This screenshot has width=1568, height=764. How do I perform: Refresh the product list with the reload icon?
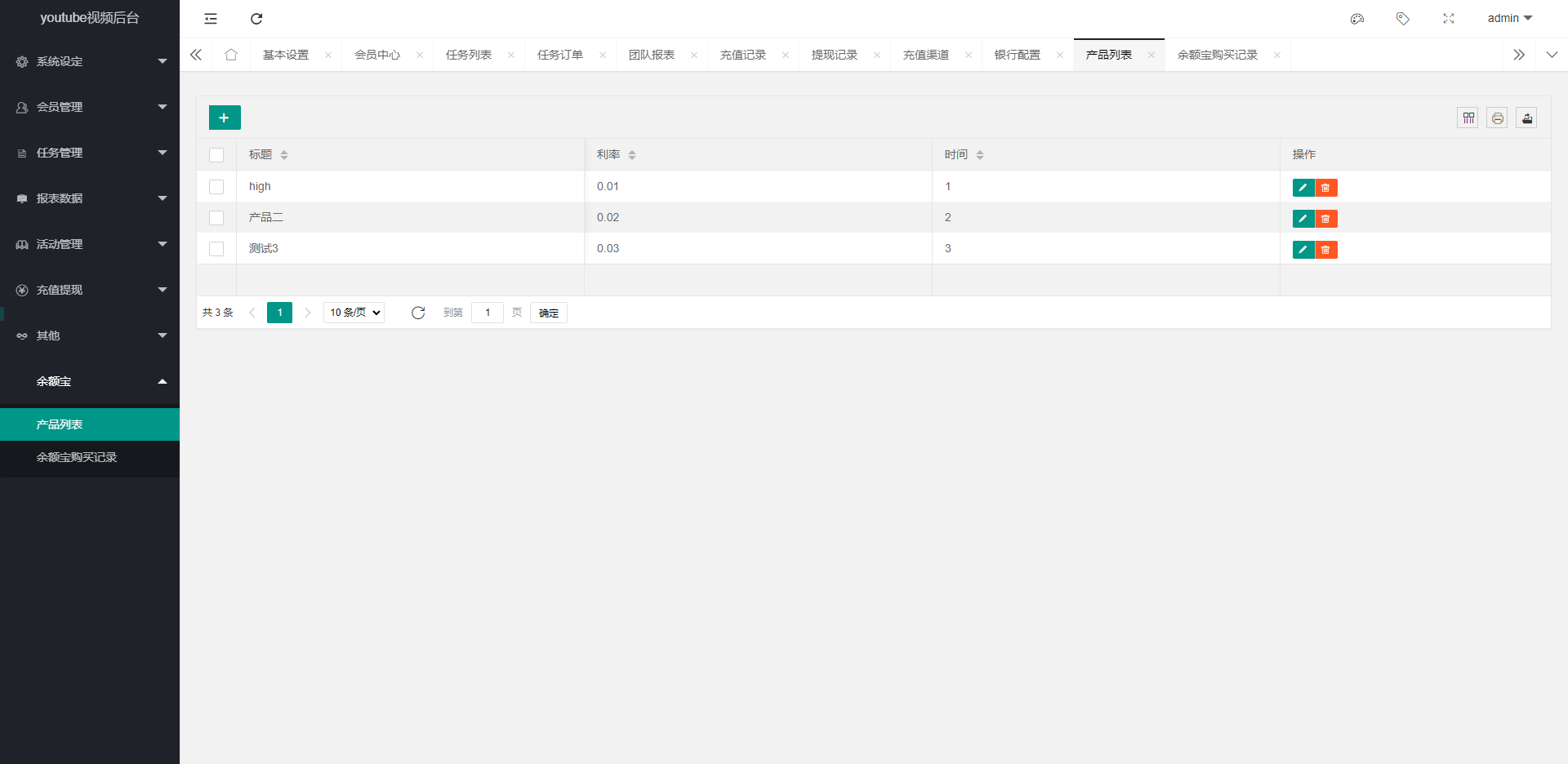418,313
